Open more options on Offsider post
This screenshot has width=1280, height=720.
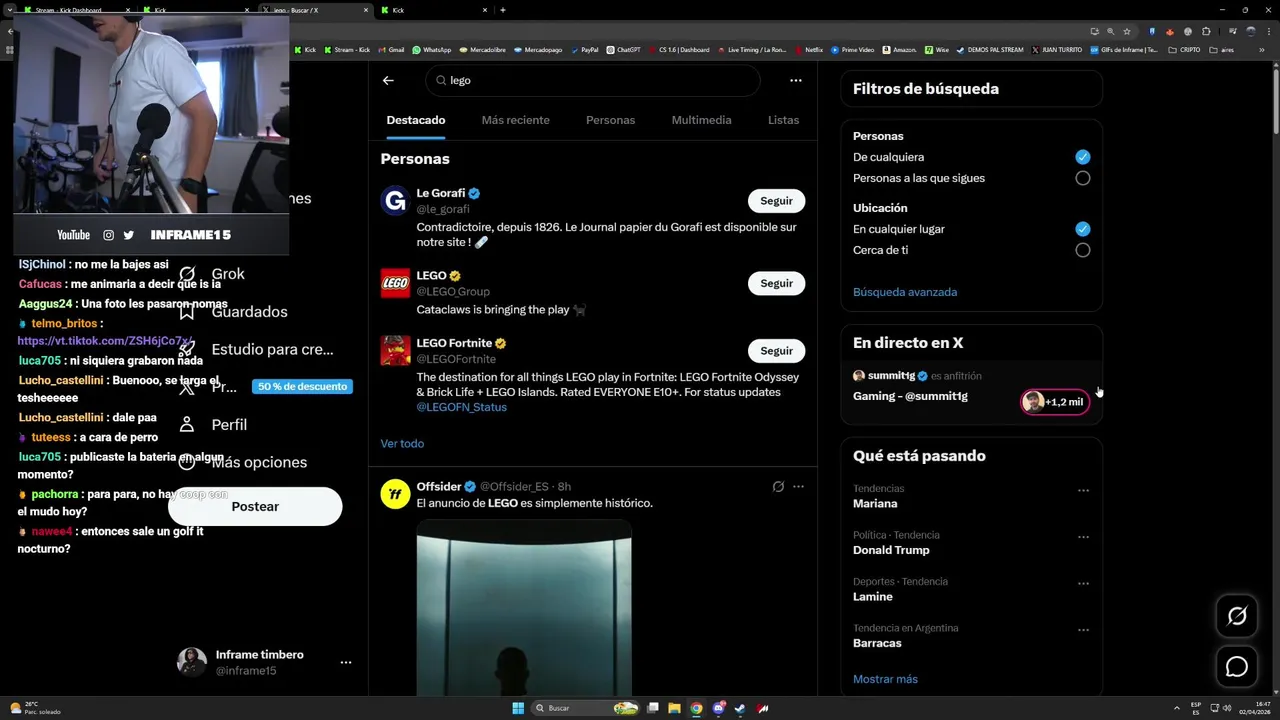tap(798, 487)
